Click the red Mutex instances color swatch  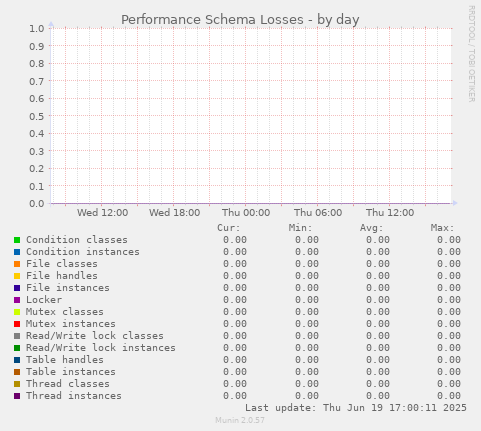(17, 324)
